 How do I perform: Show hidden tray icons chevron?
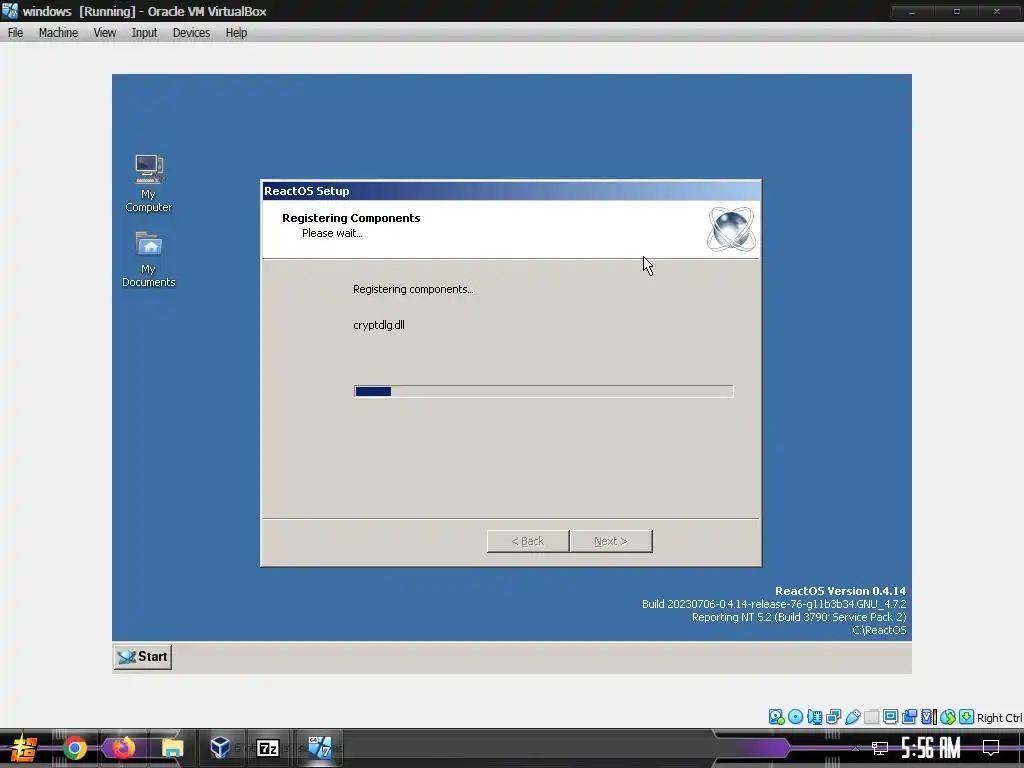point(855,748)
